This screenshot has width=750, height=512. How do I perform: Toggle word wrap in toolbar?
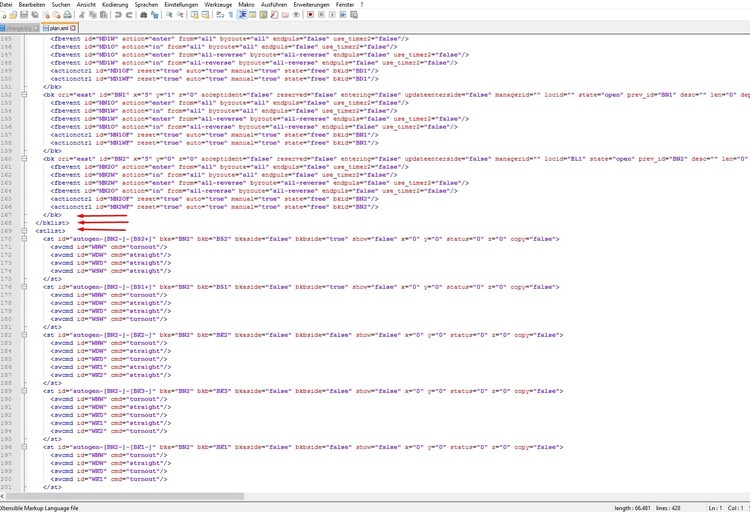coord(220,15)
